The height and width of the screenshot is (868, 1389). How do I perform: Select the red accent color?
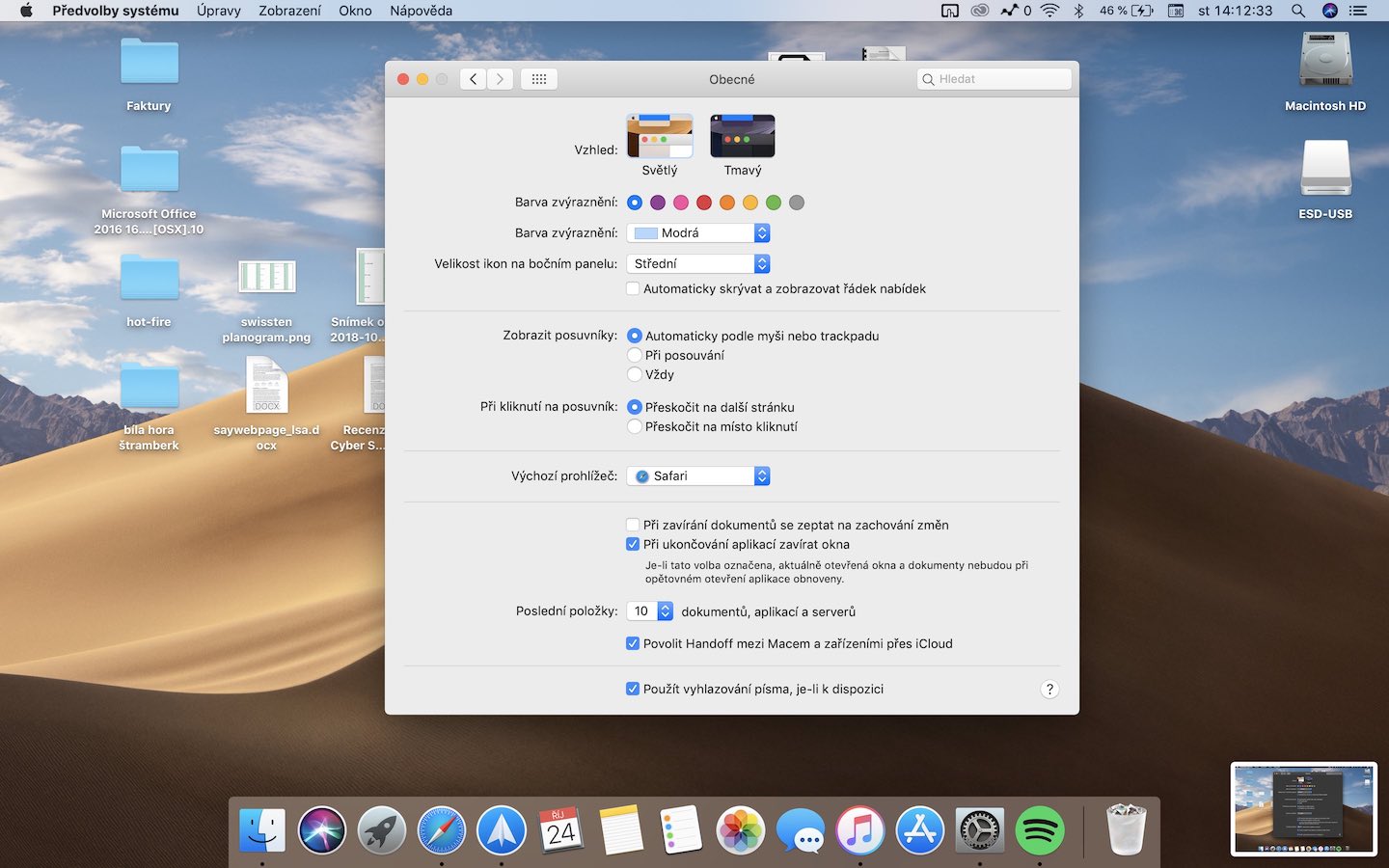click(x=704, y=203)
